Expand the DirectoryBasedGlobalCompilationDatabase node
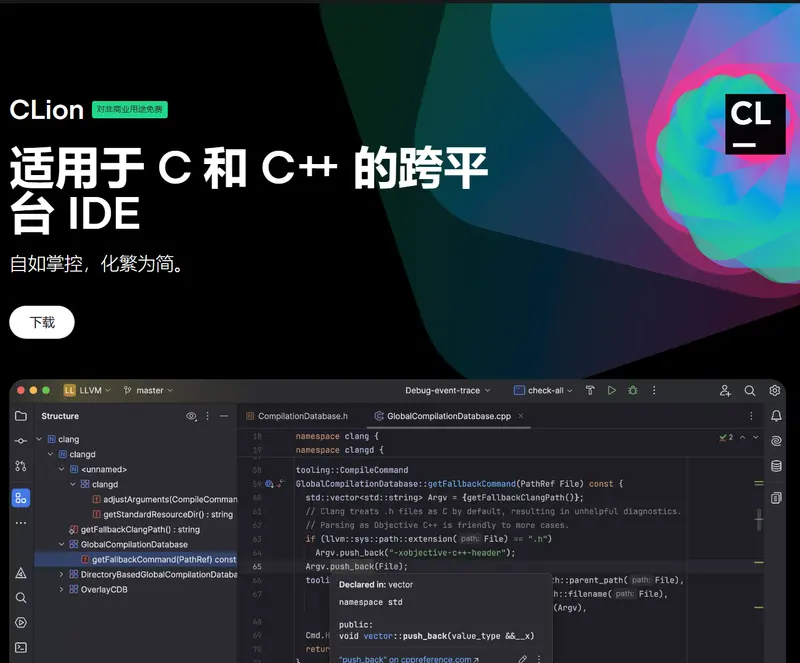The width and height of the screenshot is (800, 663). (x=62, y=574)
